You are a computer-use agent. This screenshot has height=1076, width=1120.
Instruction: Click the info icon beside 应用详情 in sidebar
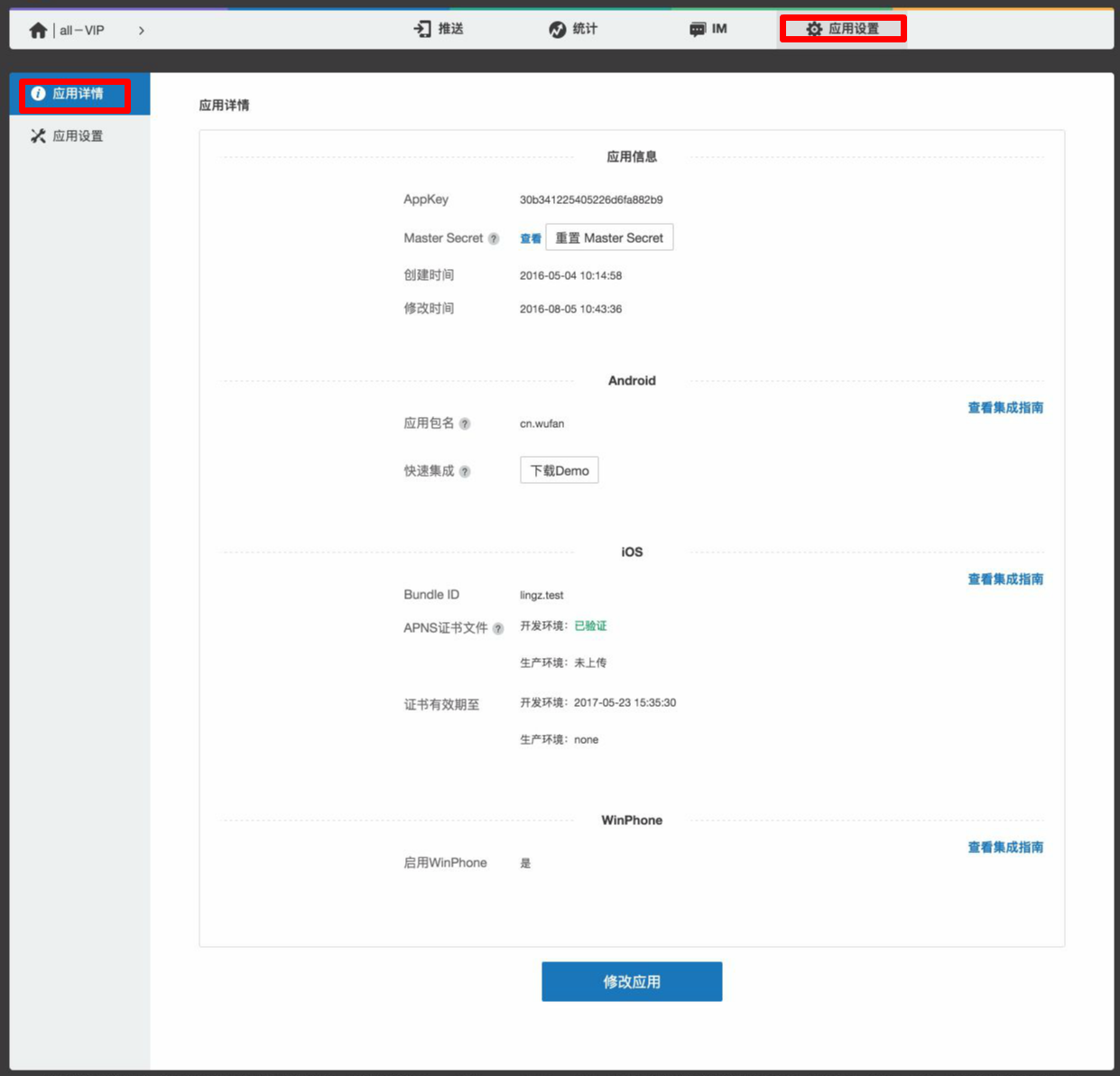click(38, 94)
